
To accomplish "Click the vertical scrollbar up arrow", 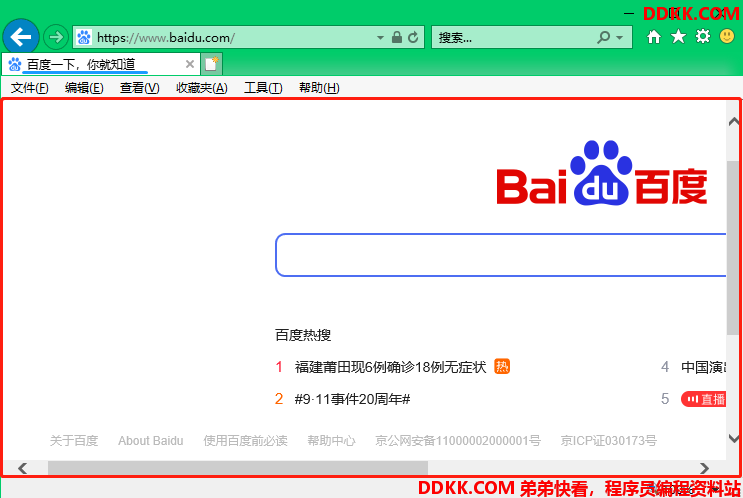I will 734,122.
